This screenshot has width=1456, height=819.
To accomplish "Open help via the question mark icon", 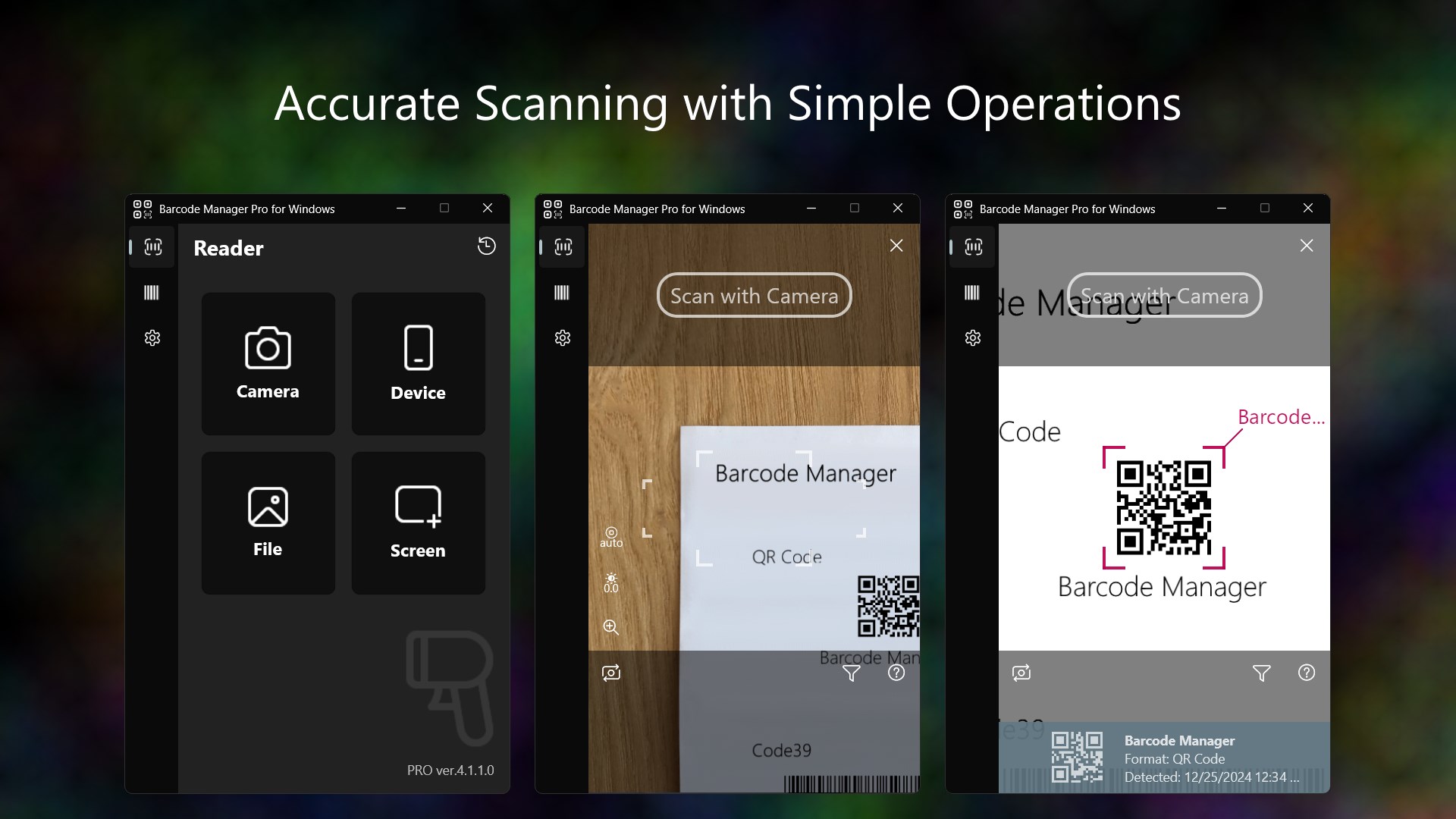I will click(896, 673).
